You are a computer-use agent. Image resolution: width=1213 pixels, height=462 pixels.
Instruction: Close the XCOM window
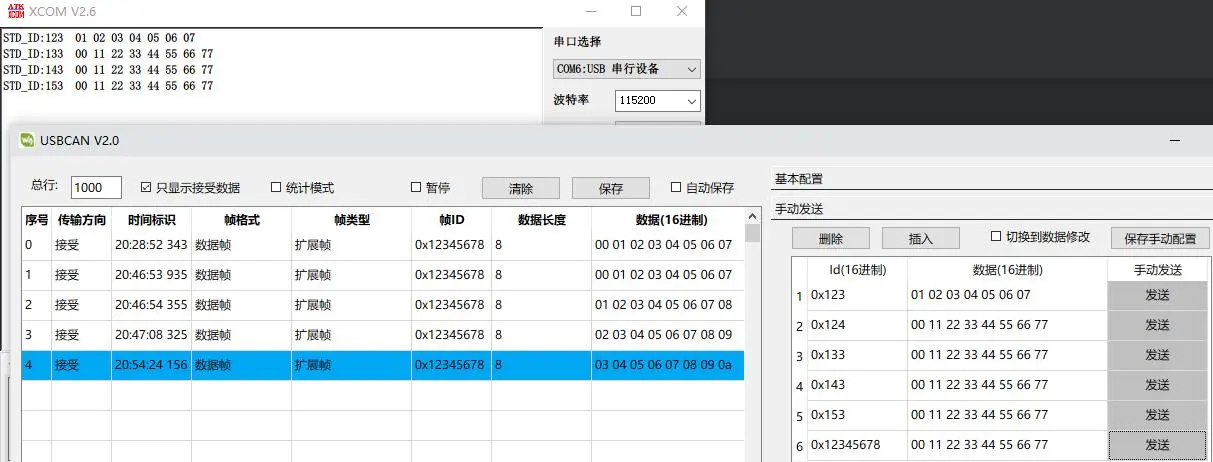pyautogui.click(x=682, y=11)
